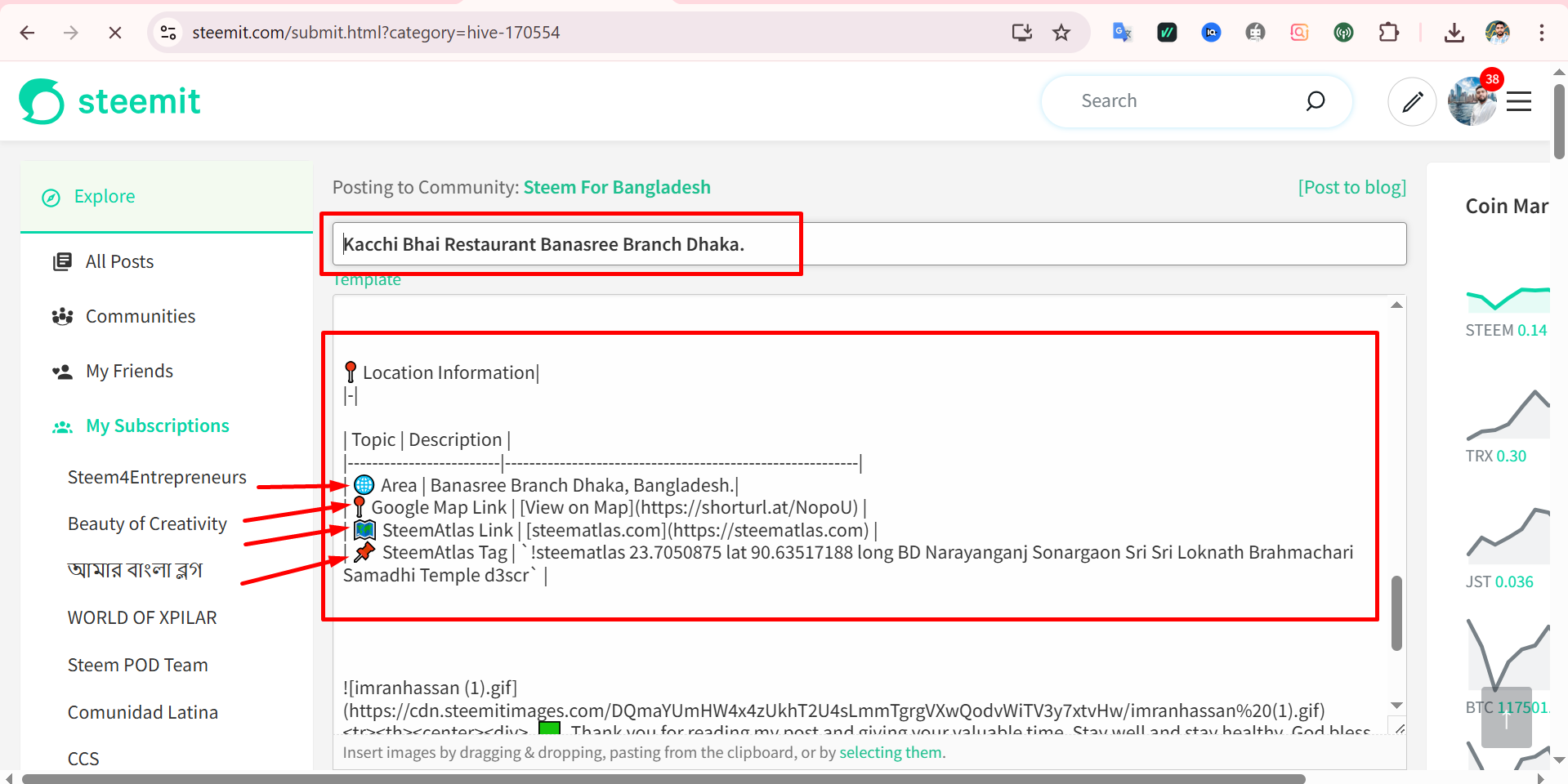
Task: Click the editor scrollbar up arrow
Action: pos(1396,305)
